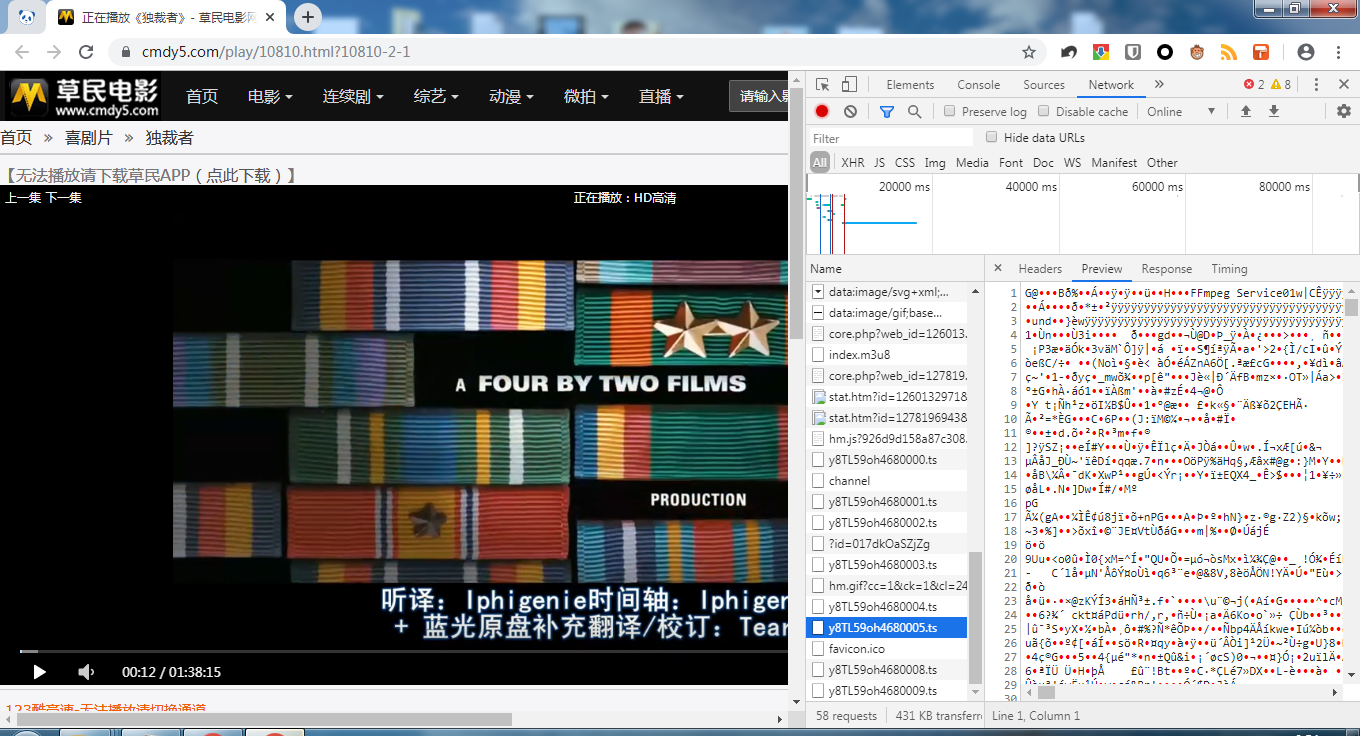Toggle the network filter funnel icon

(886, 112)
